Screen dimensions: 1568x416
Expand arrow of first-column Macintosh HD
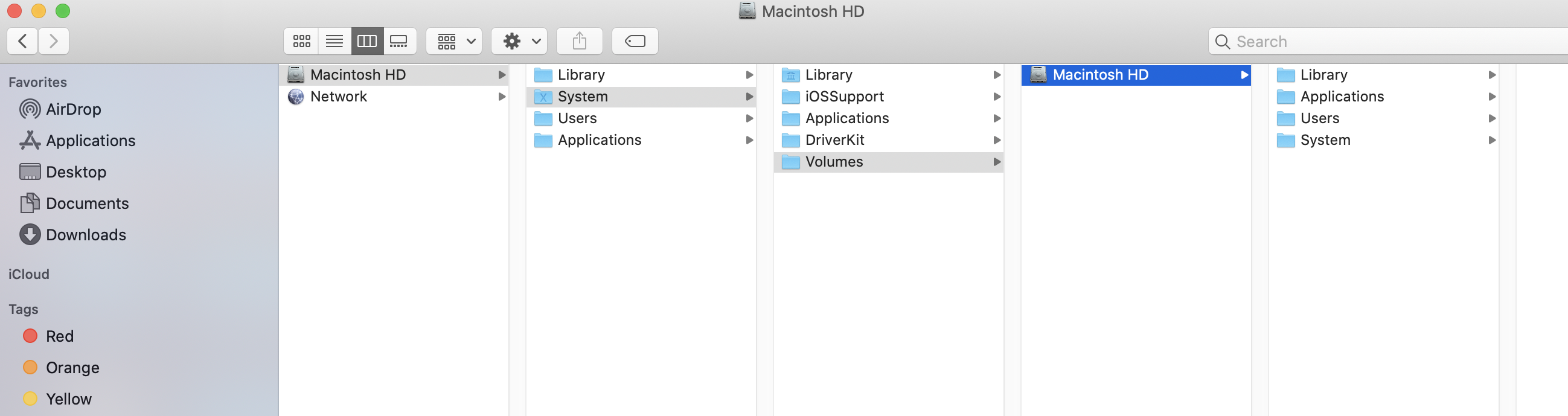[x=502, y=75]
